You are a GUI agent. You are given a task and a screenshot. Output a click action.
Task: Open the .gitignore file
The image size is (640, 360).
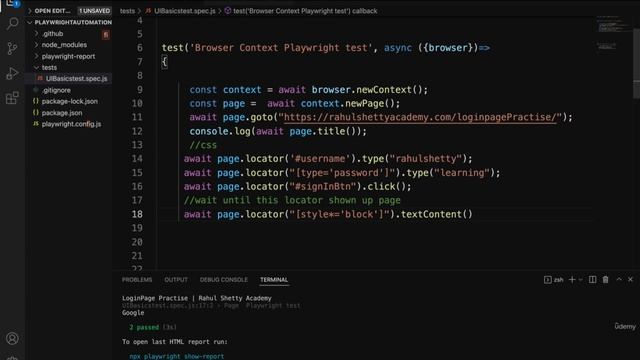(x=56, y=90)
